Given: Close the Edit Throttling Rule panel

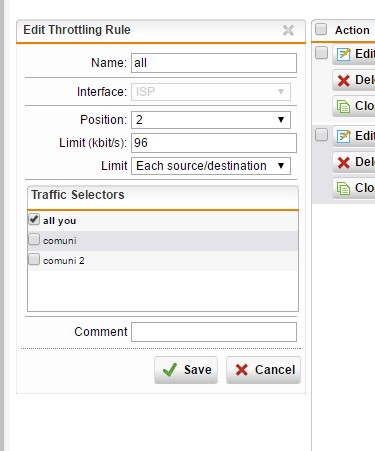Looking at the screenshot, I should click(288, 30).
